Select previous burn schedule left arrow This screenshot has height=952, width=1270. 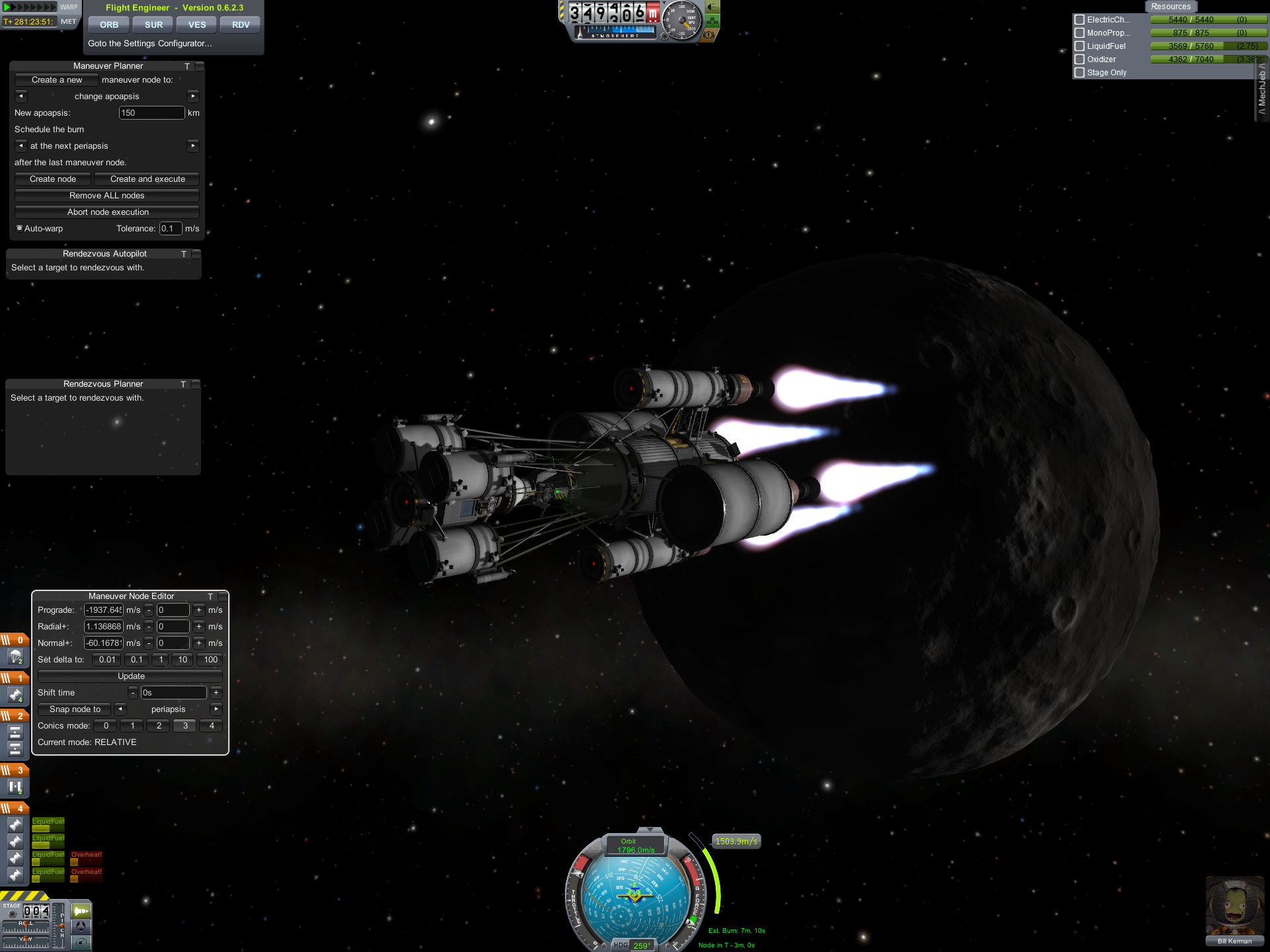(21, 145)
